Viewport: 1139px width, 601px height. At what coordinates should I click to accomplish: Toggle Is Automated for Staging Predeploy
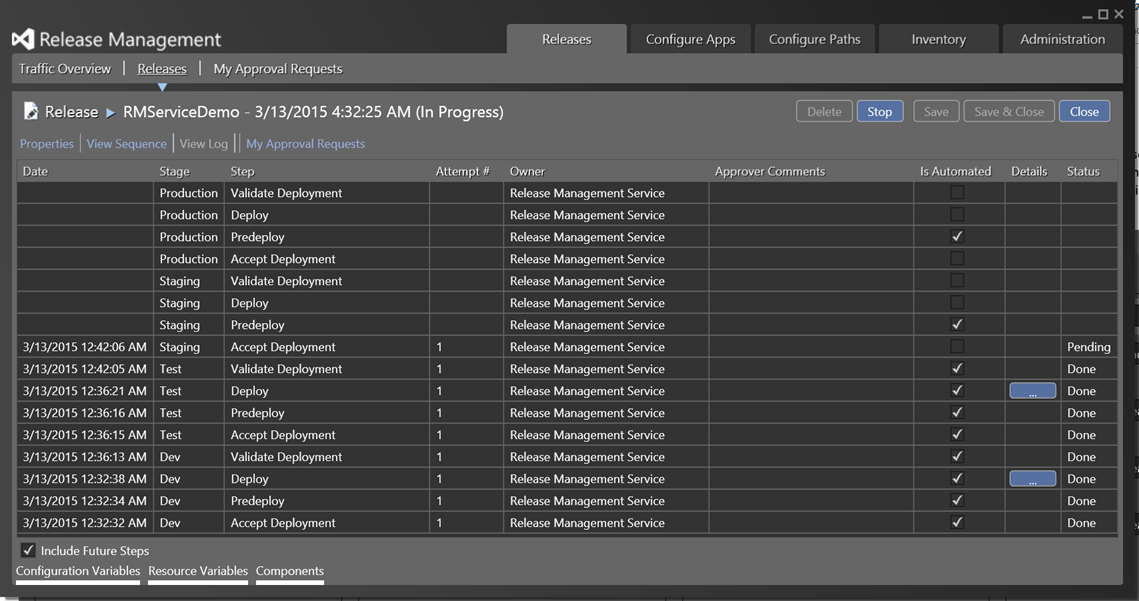(957, 324)
